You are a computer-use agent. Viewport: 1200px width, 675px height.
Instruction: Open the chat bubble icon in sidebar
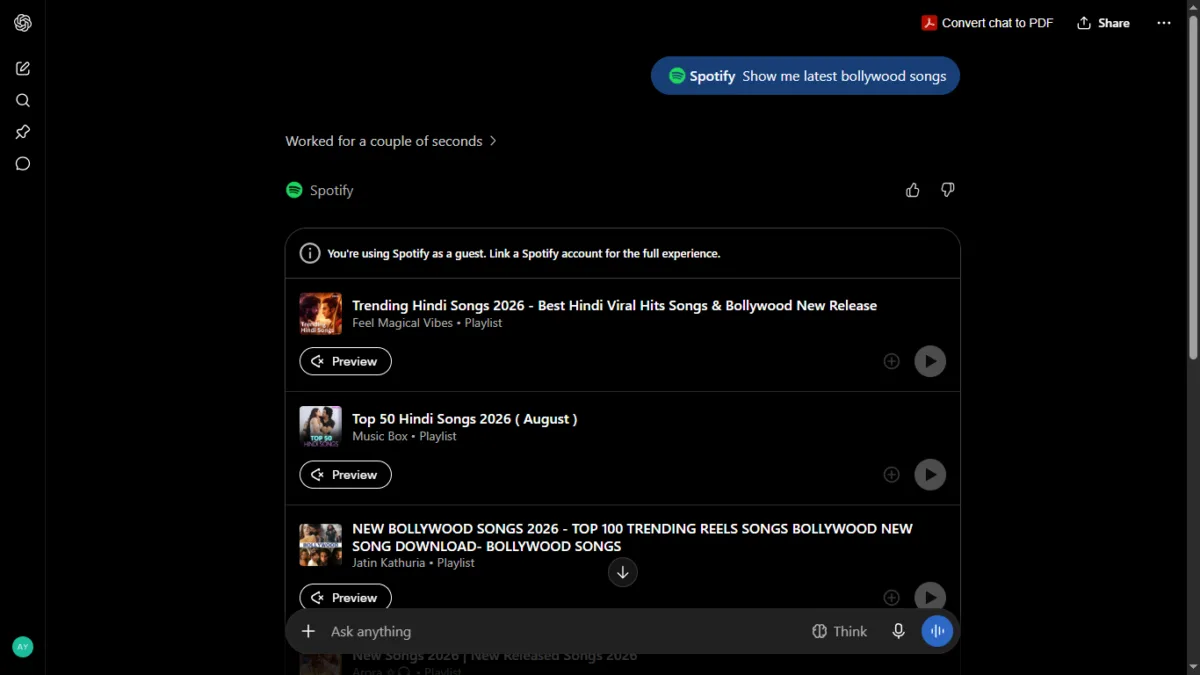click(23, 164)
